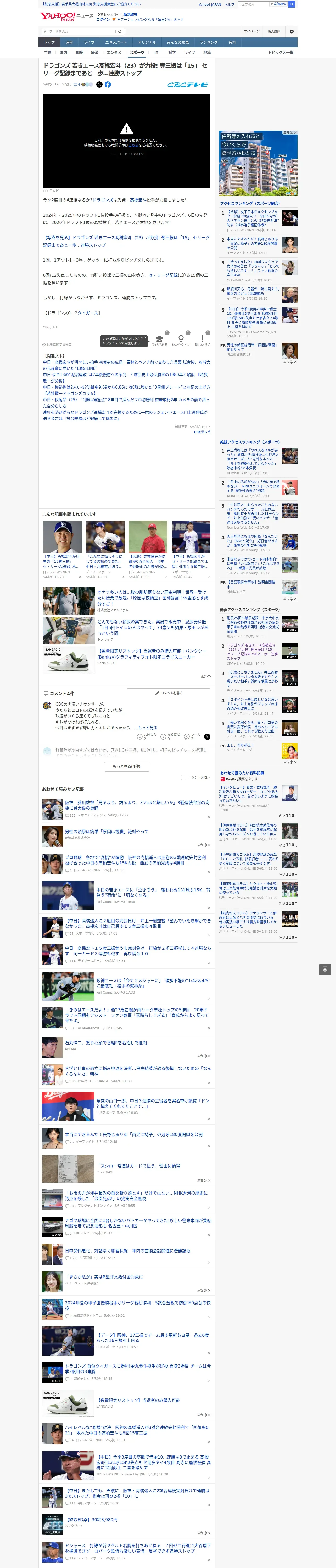Viewport: 336px width, 1568px height.
Task: Open the related article about 根尾昂（25）
Action: 126,403
